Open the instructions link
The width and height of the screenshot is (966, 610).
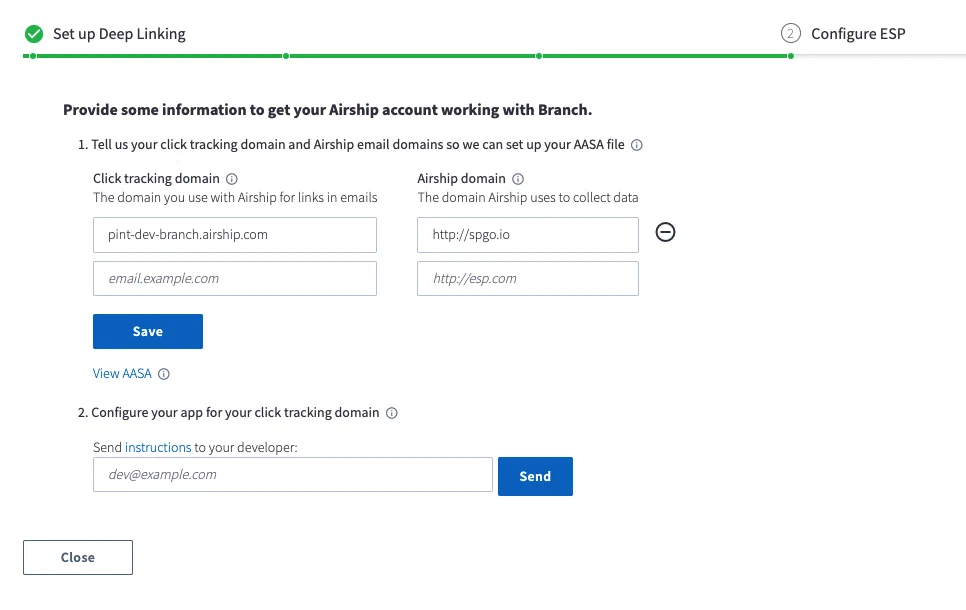[158, 448]
